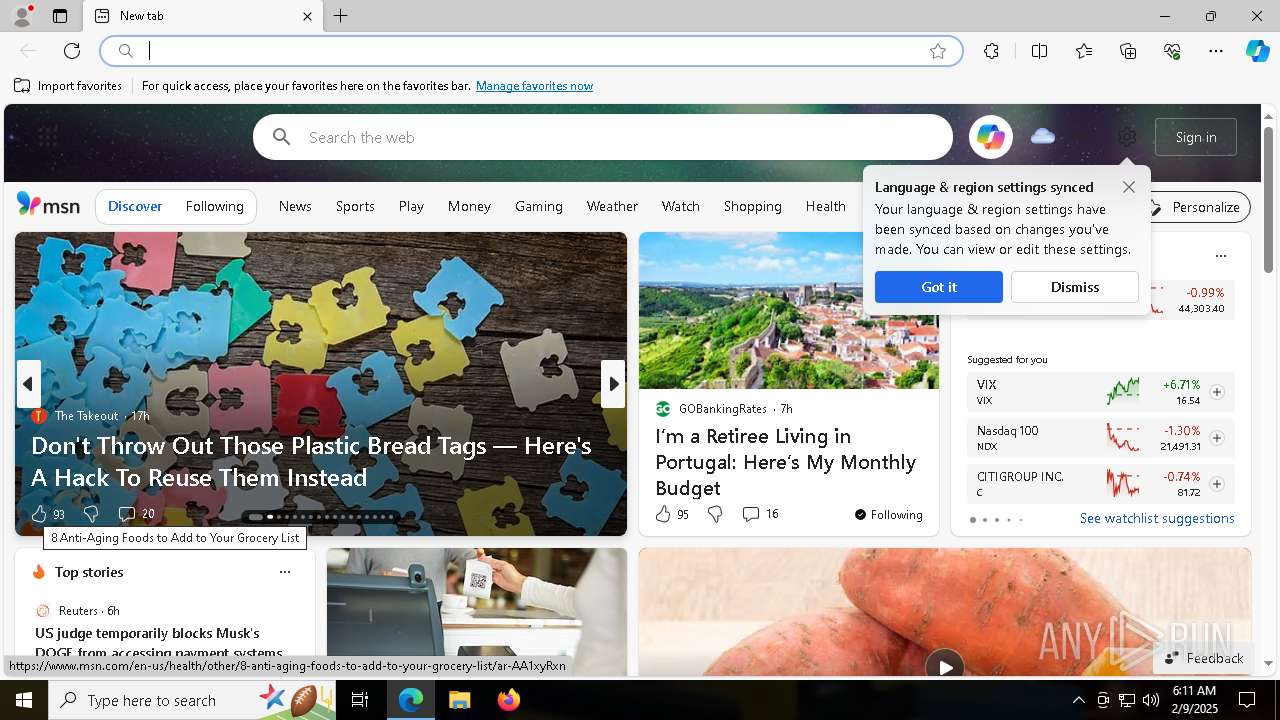Open the Money menu item
This screenshot has width=1280, height=720.
coord(469,206)
